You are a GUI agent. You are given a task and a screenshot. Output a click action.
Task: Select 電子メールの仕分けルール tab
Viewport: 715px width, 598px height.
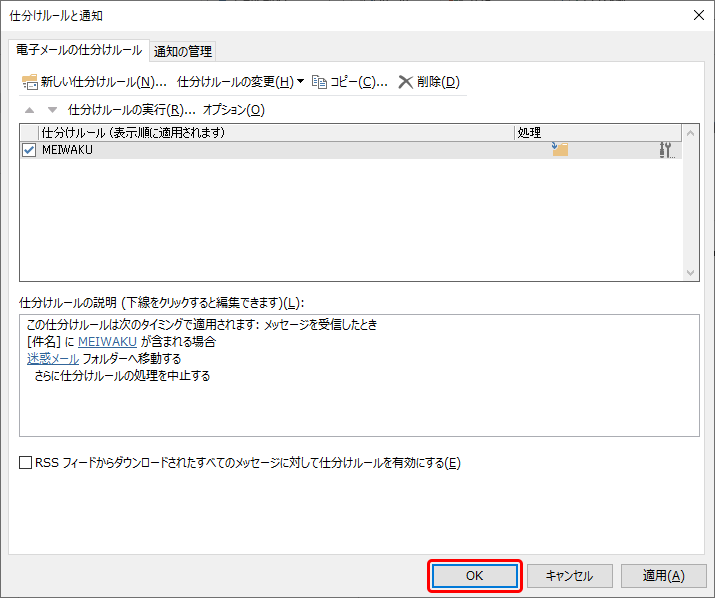coord(79,50)
